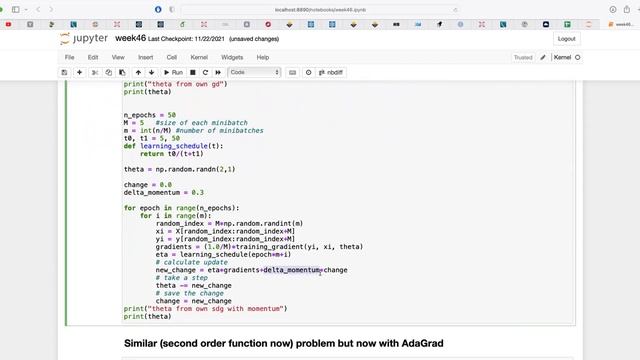Copy selected cells icon in toolbar
Screen dimensions: 640x360
[109, 72]
